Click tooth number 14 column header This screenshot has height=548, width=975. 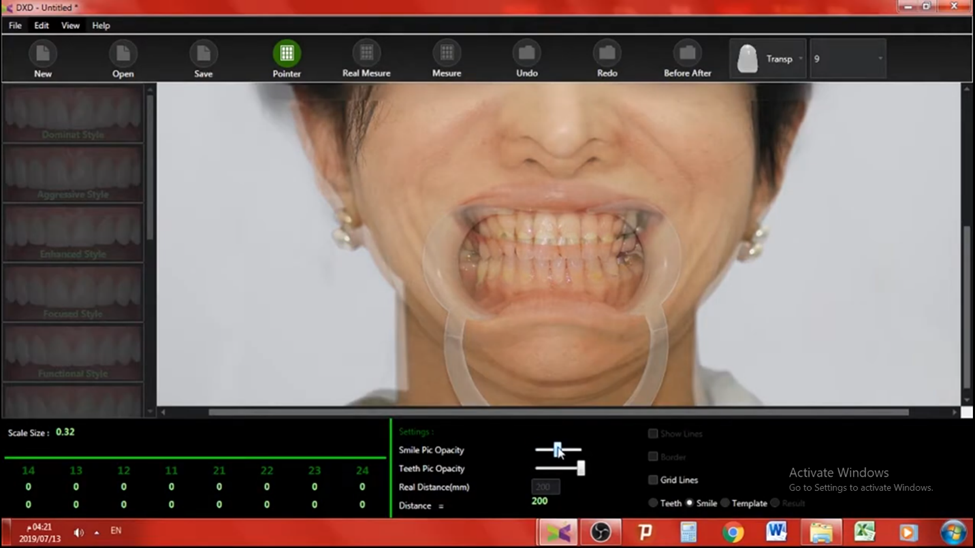pyautogui.click(x=28, y=471)
